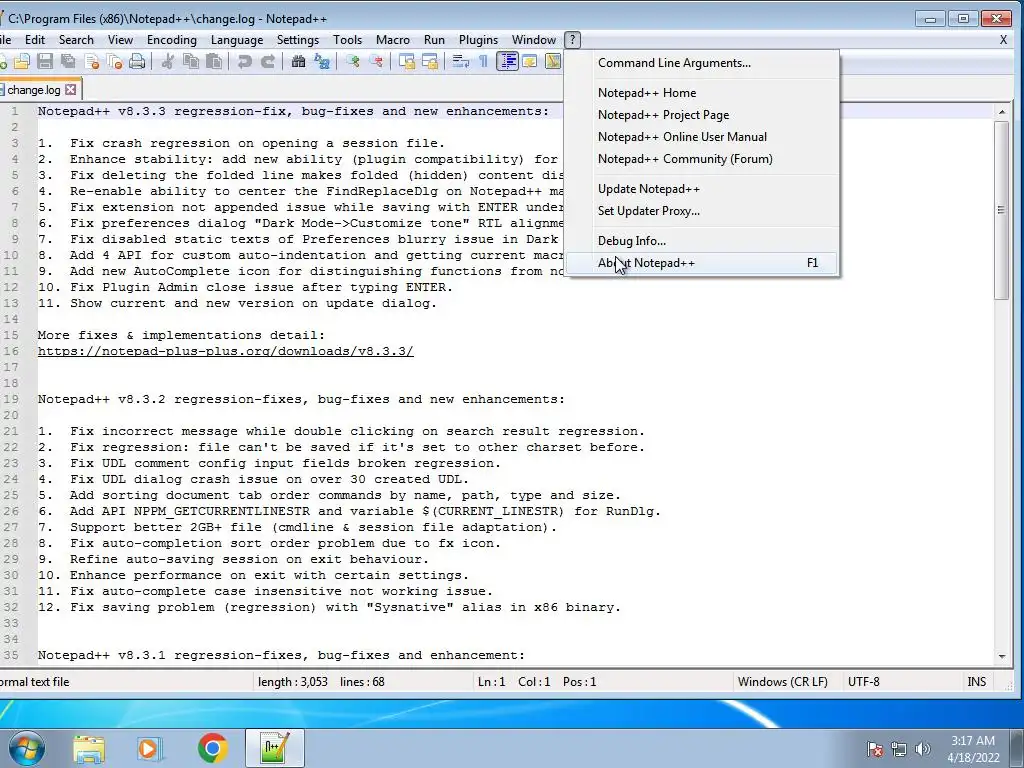Undo the last action with the Undo icon
The image size is (1024, 768).
tap(245, 61)
